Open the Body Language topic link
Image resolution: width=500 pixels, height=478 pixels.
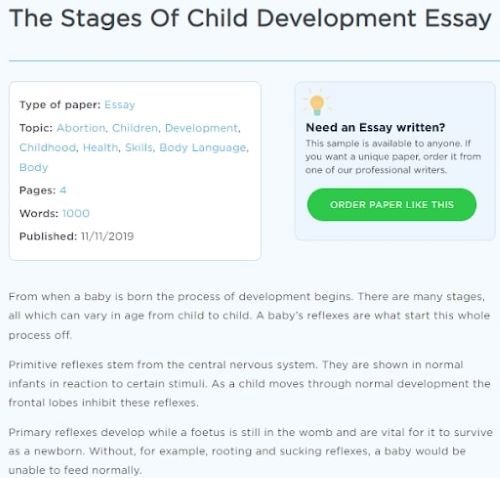(203, 148)
